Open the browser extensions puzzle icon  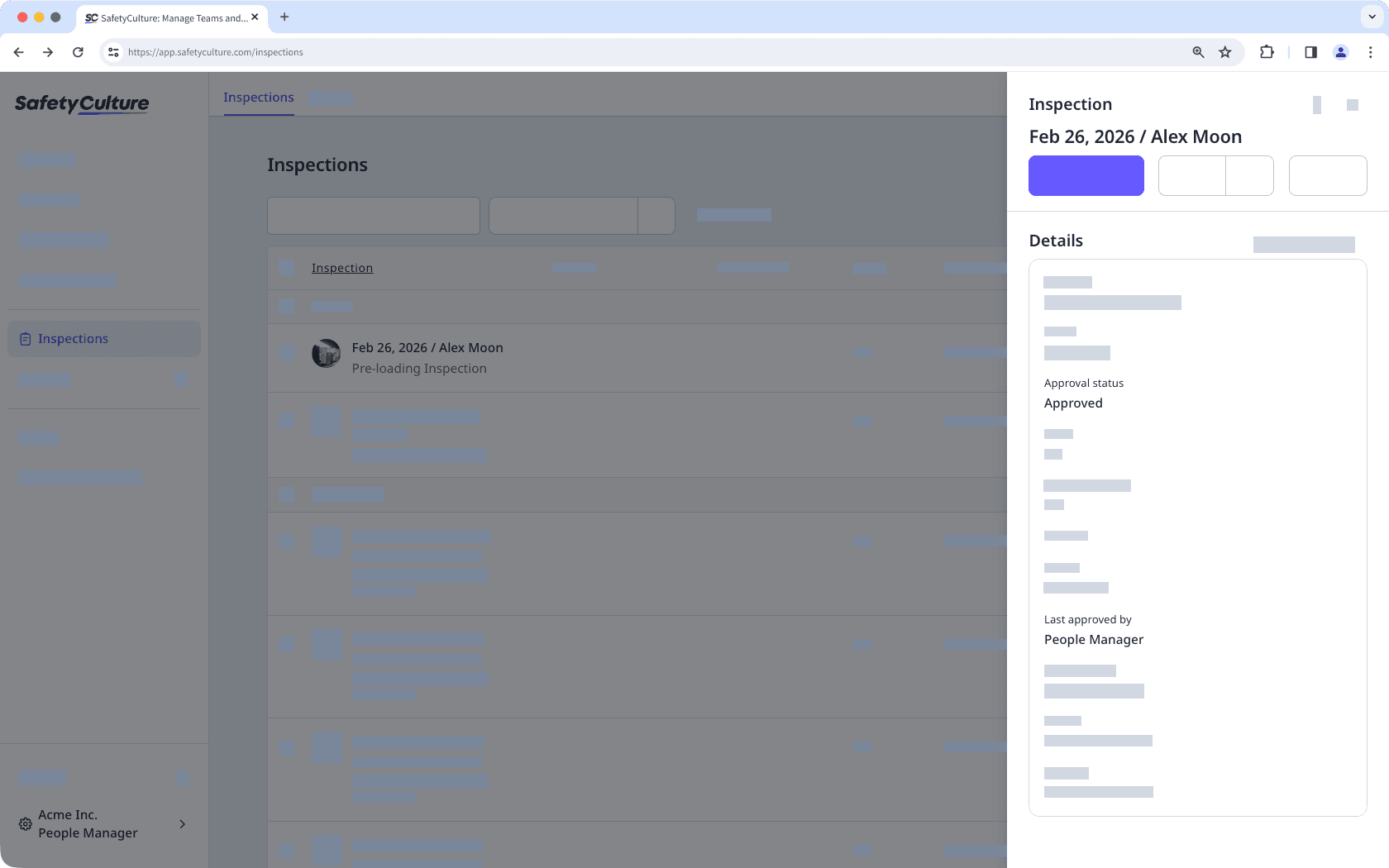[1267, 51]
